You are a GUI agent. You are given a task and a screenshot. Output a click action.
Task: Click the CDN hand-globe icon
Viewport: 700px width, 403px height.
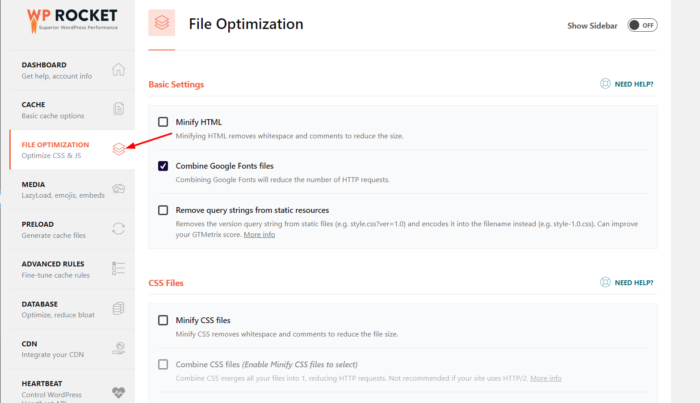coord(118,348)
